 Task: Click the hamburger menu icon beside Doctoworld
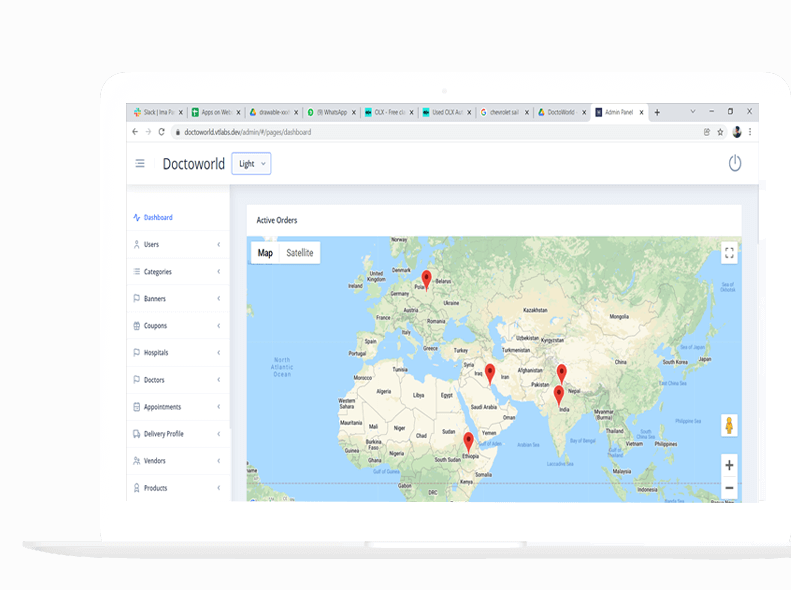coord(140,164)
